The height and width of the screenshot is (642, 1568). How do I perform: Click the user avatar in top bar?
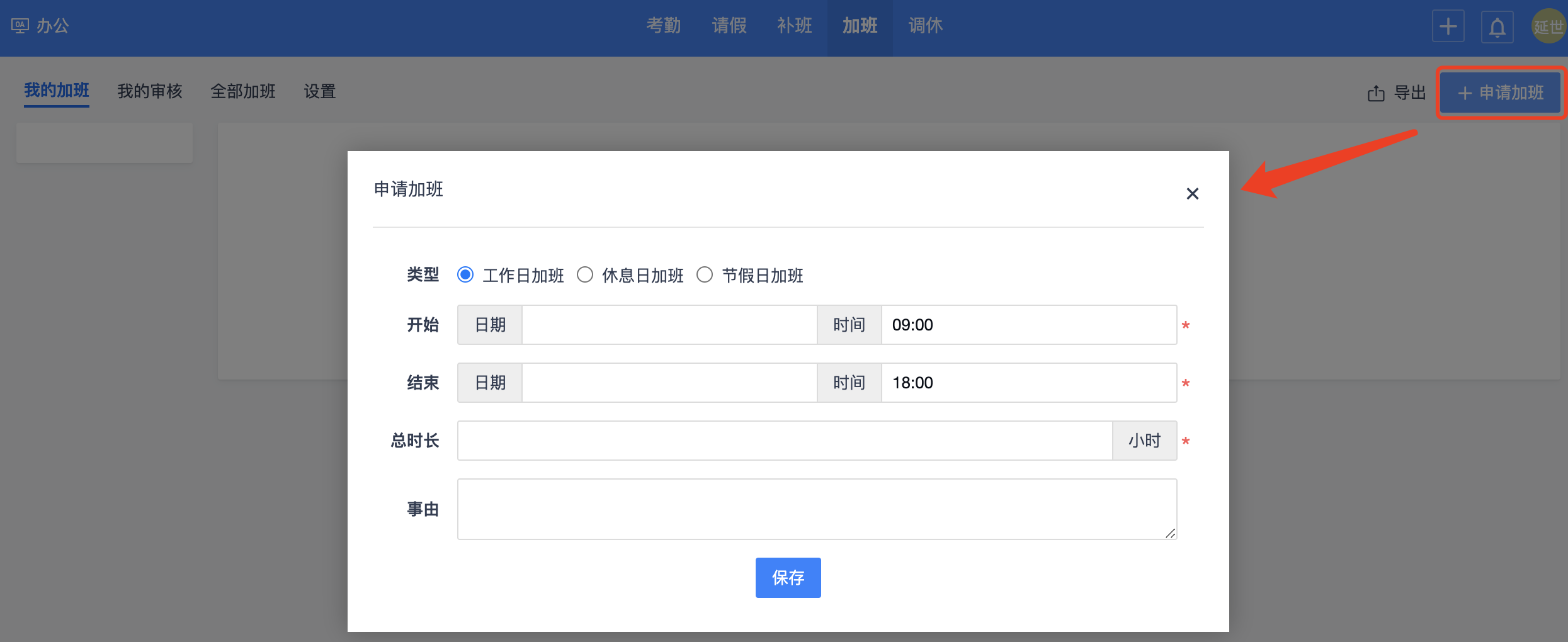(1548, 26)
